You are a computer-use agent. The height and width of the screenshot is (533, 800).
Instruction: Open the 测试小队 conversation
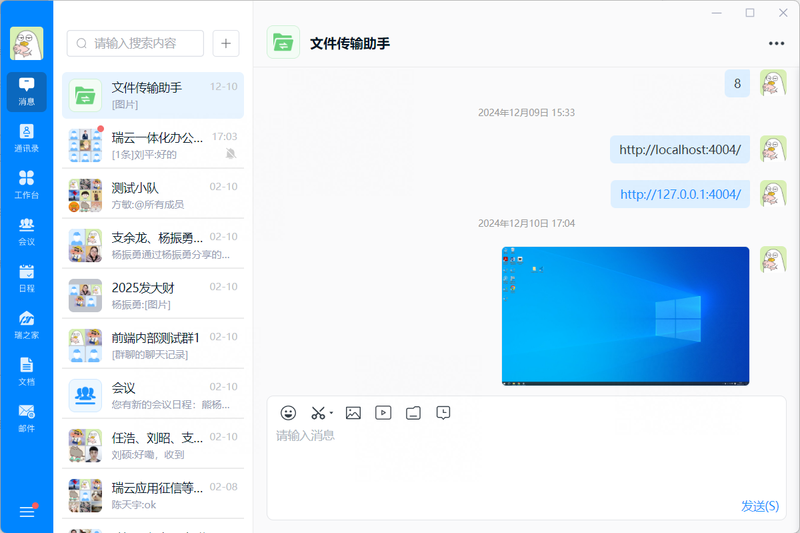pos(153,195)
